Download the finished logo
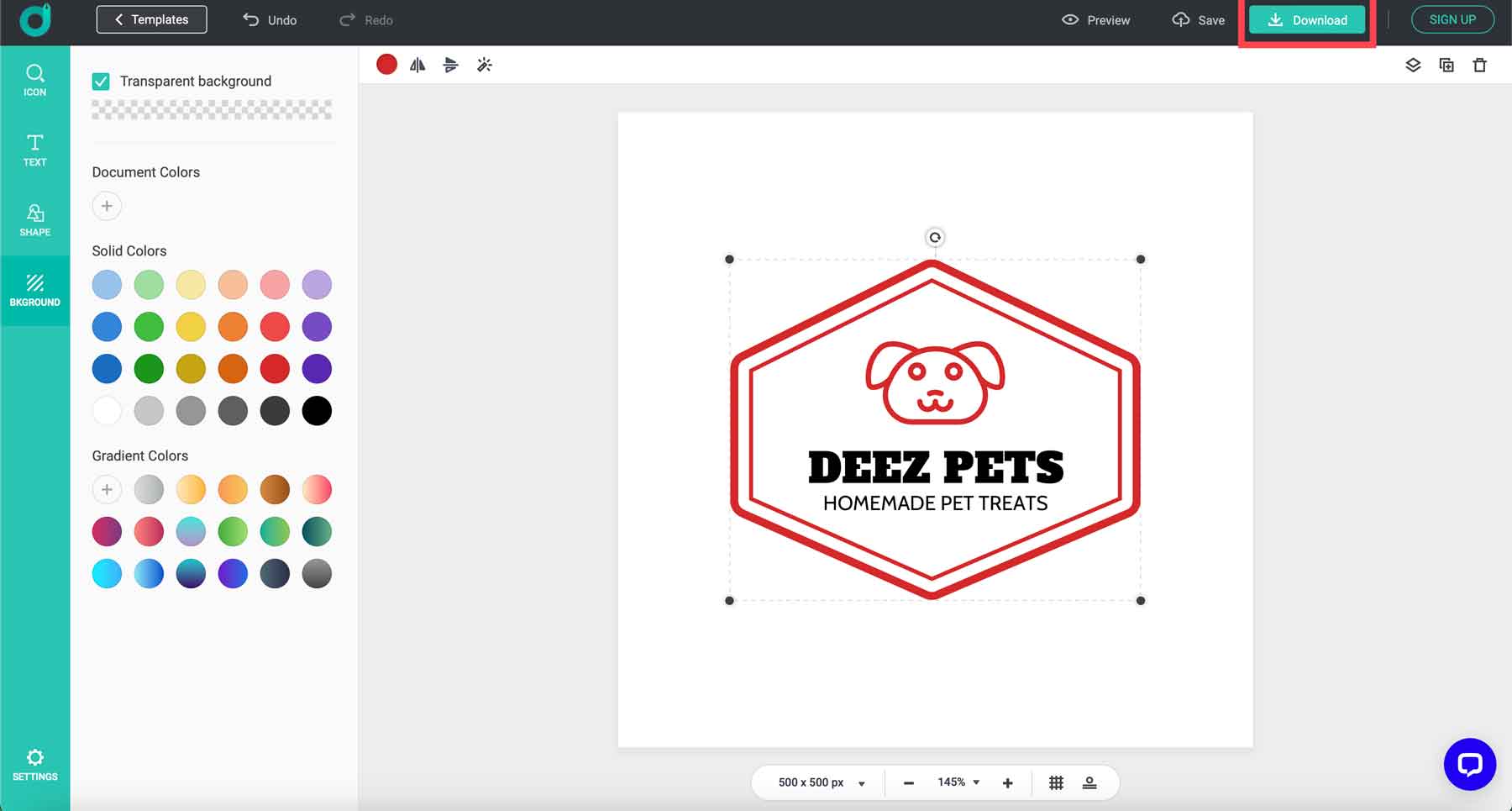The width and height of the screenshot is (1512, 811). (x=1307, y=19)
